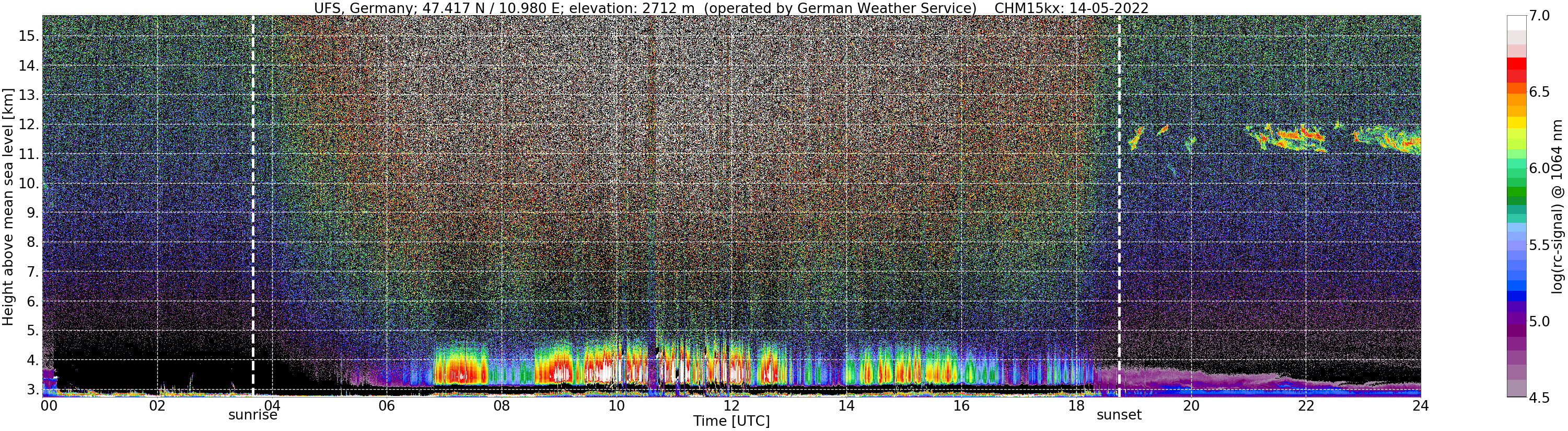
Task: Click the "sunrise" label below the time axis
Action: click(252, 415)
